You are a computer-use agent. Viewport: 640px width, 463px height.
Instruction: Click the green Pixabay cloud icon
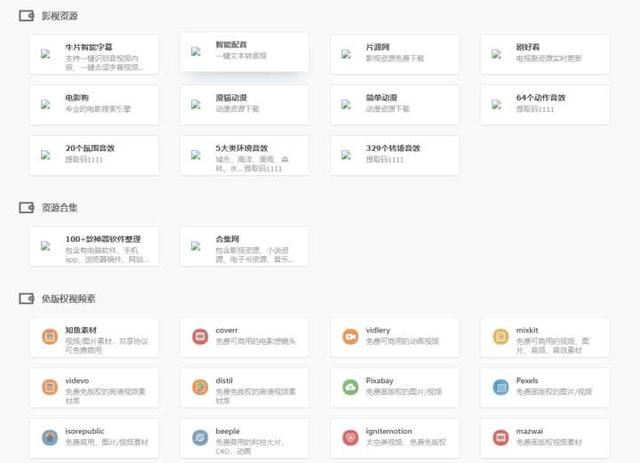pos(350,387)
